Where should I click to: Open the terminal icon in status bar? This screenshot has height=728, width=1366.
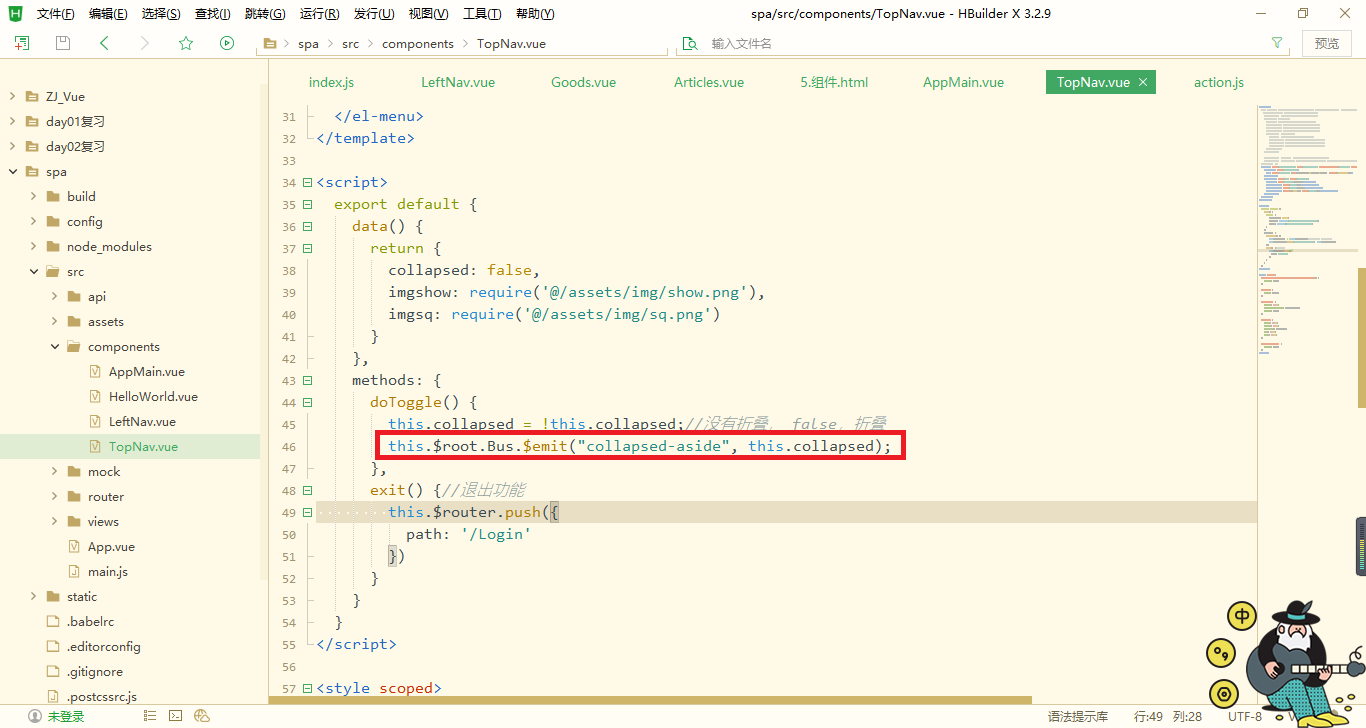point(175,716)
